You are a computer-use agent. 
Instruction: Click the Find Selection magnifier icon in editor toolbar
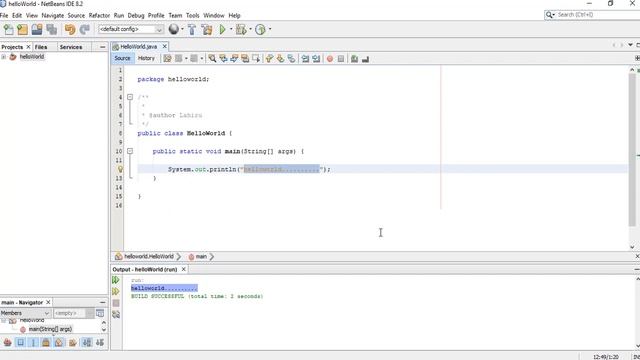point(212,59)
